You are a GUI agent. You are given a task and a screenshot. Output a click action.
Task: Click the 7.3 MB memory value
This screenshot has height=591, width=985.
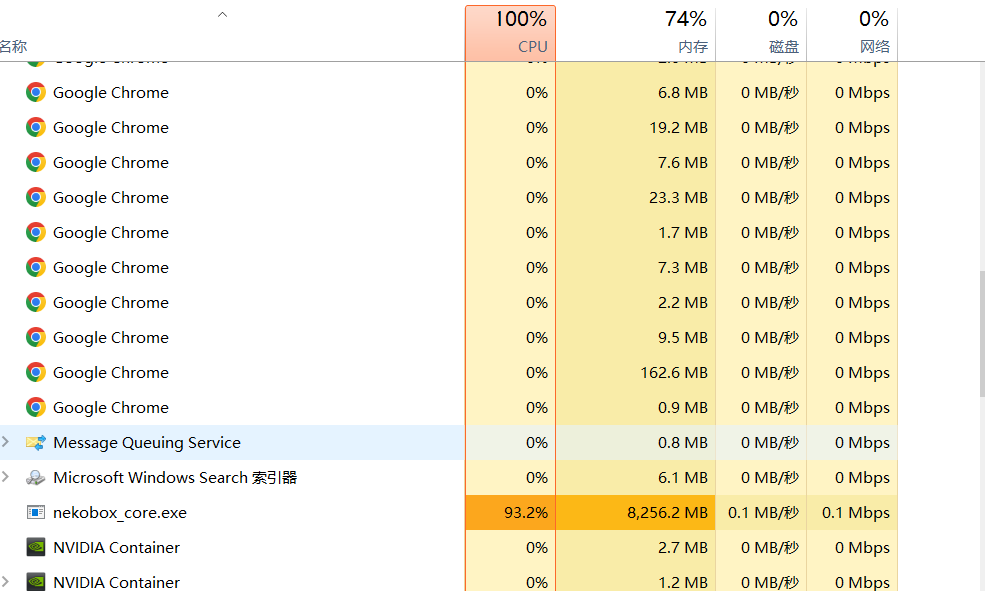[x=683, y=268]
